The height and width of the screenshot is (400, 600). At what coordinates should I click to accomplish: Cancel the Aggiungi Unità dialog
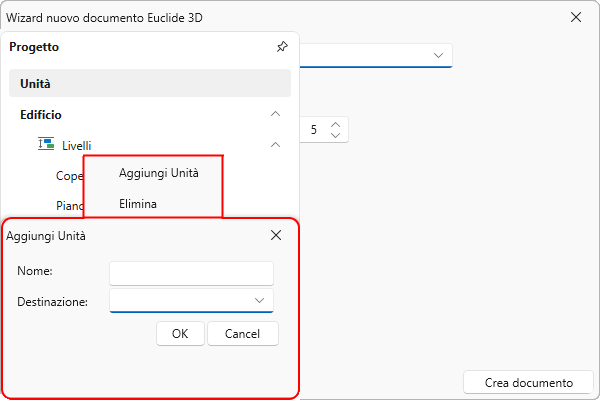[x=243, y=333]
